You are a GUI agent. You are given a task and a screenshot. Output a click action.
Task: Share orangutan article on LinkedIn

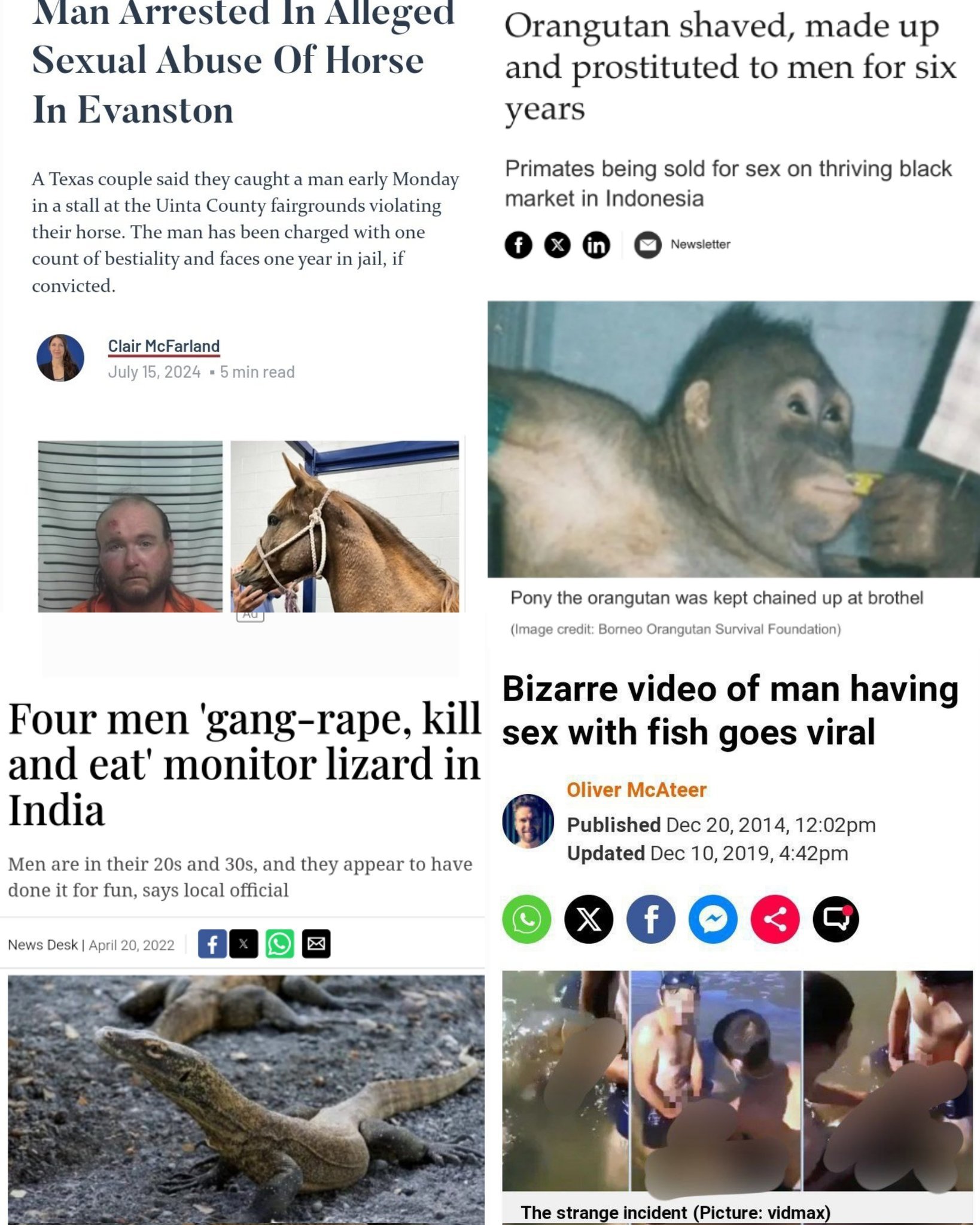point(596,245)
